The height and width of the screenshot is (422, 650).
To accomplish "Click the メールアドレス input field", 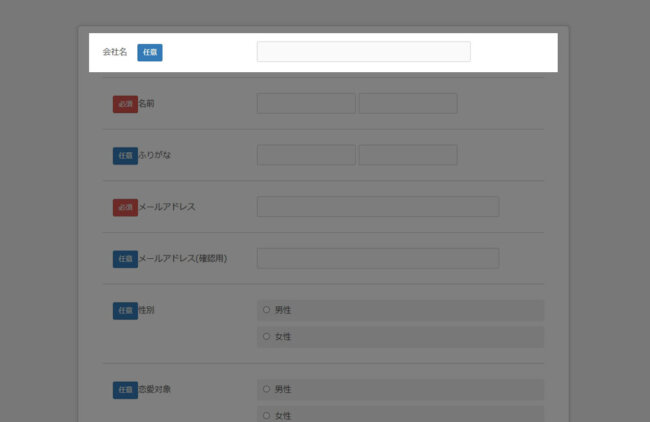I will [x=377, y=207].
